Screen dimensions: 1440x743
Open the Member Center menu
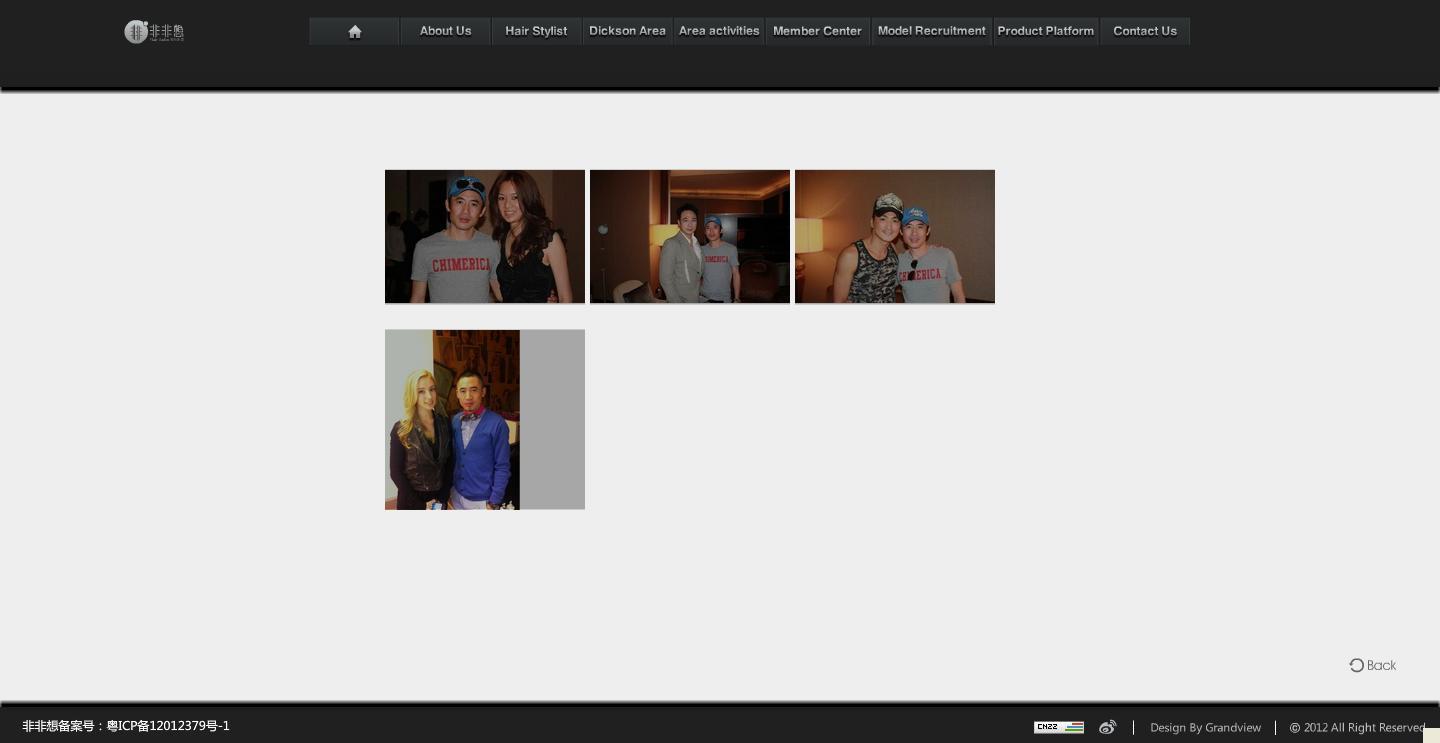(x=817, y=31)
